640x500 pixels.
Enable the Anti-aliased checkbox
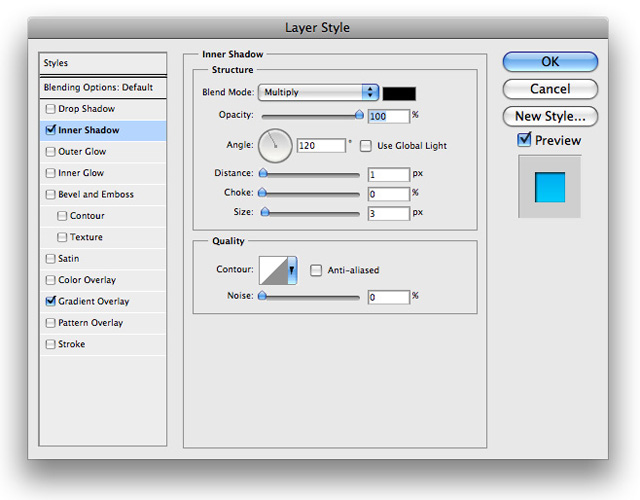tap(316, 270)
